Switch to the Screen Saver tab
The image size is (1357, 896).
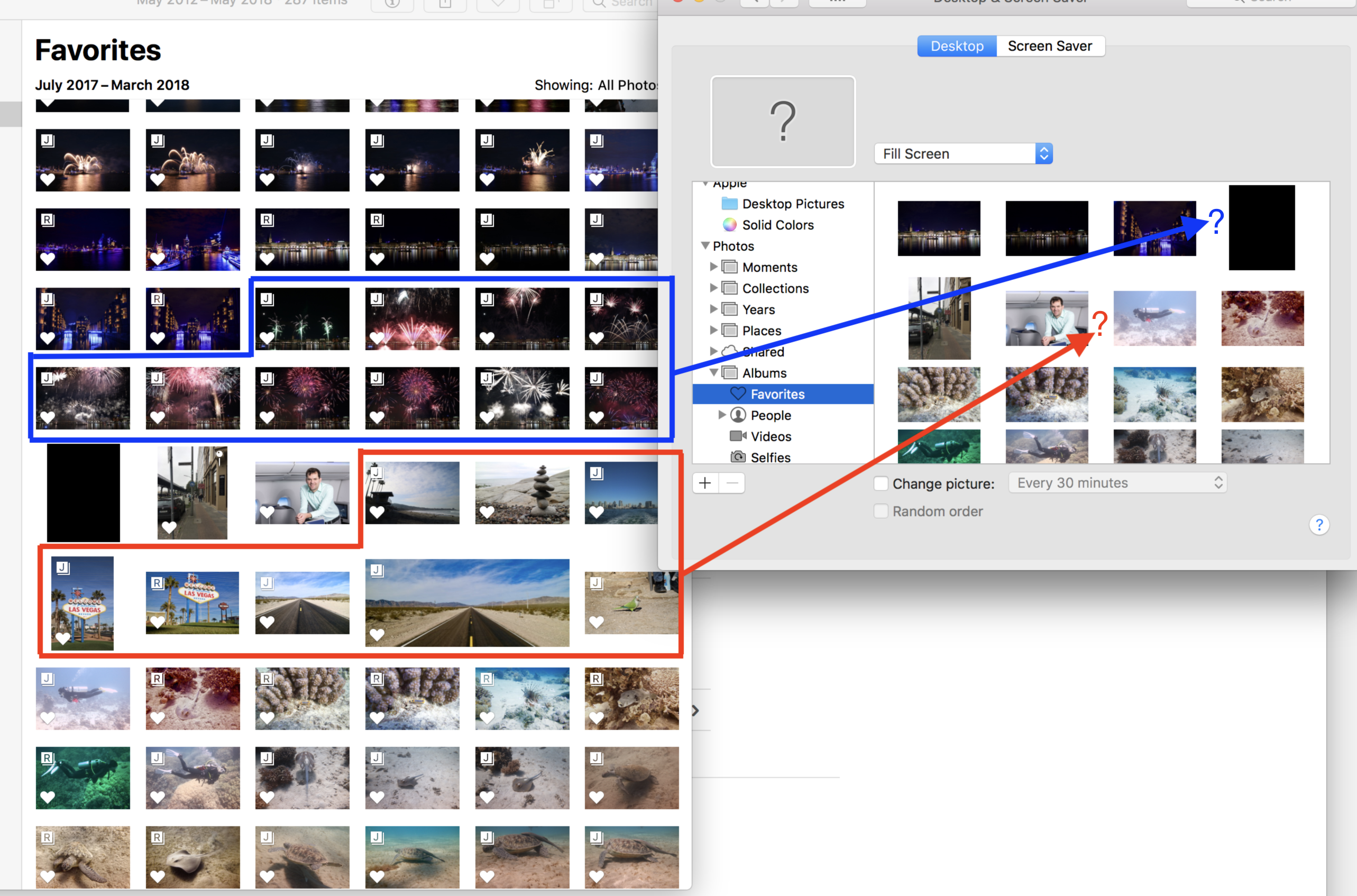click(x=1050, y=47)
